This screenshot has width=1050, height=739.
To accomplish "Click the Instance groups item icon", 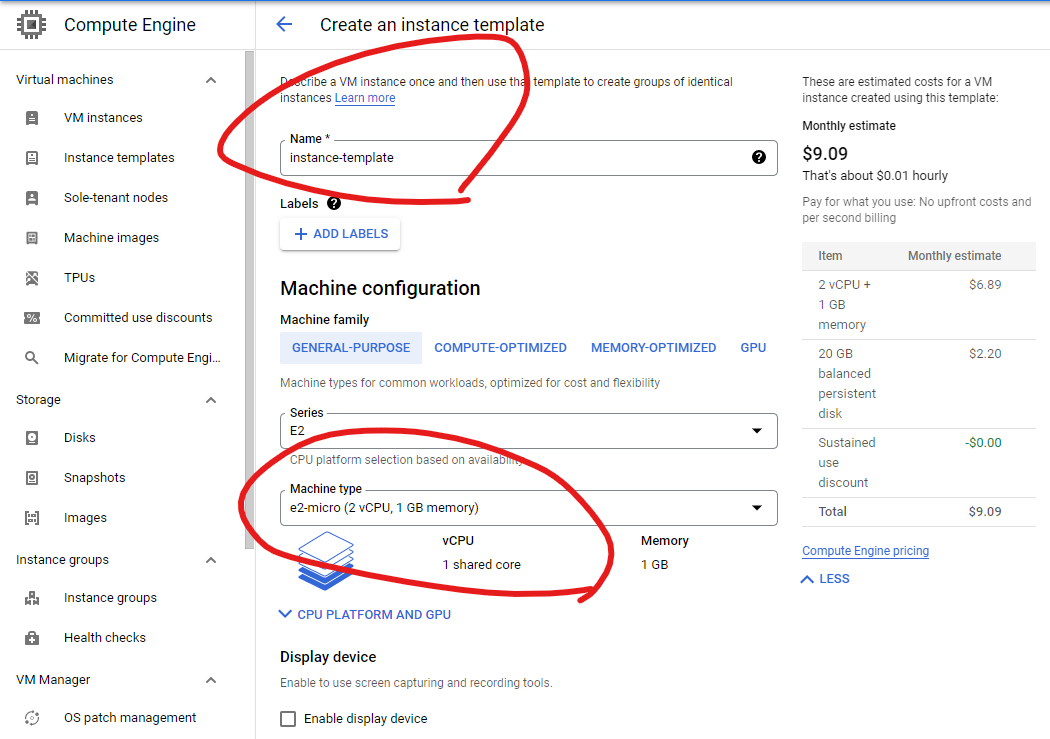I will pos(31,598).
